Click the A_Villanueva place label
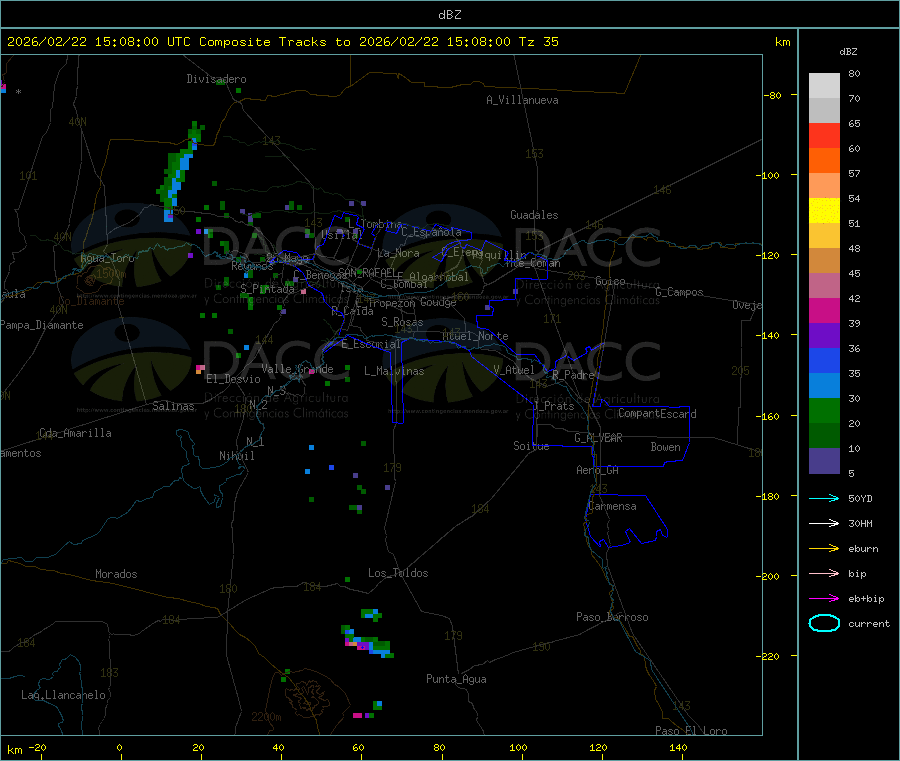 point(522,100)
